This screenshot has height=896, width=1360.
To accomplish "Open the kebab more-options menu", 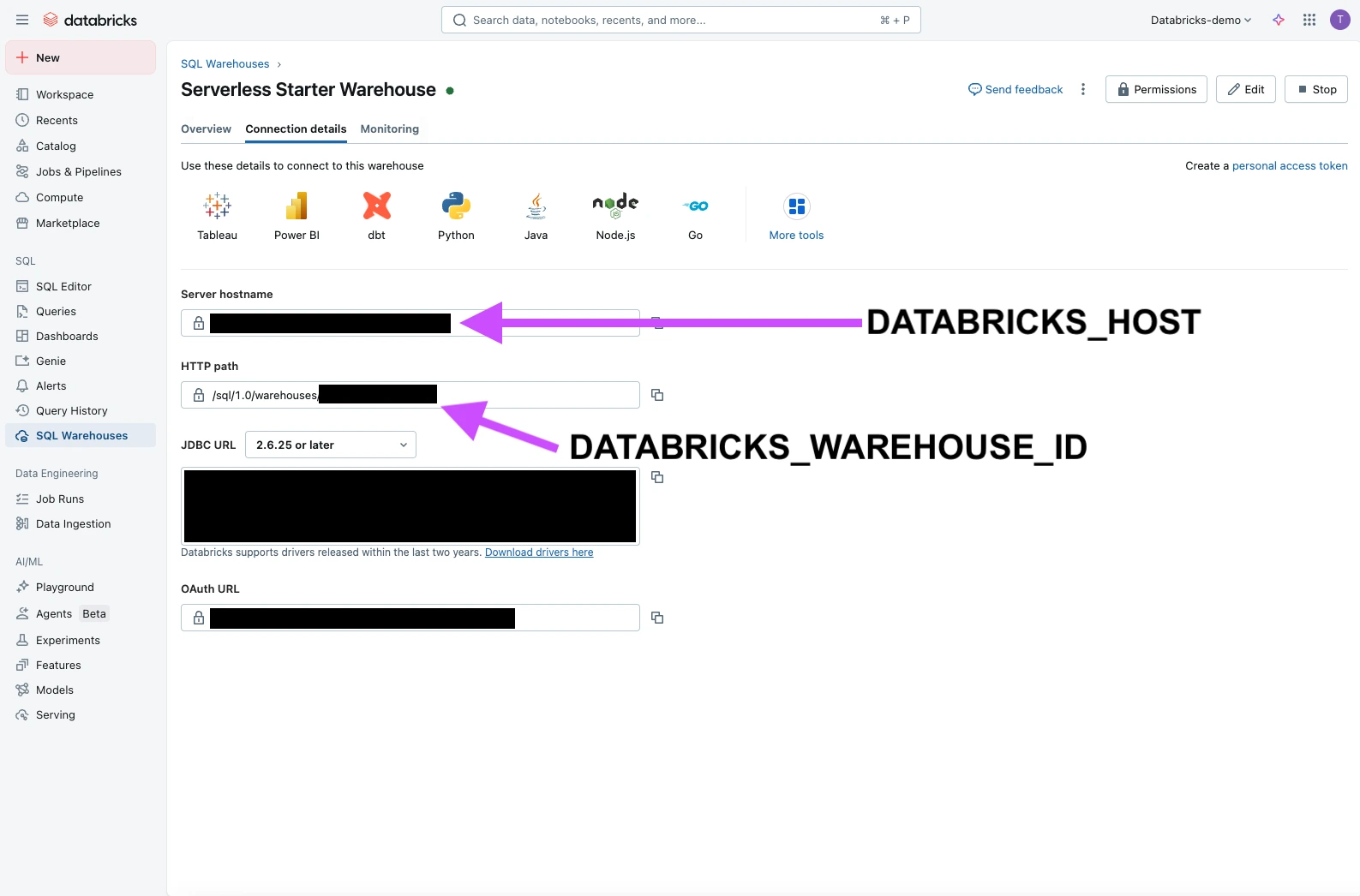I will pos(1083,89).
